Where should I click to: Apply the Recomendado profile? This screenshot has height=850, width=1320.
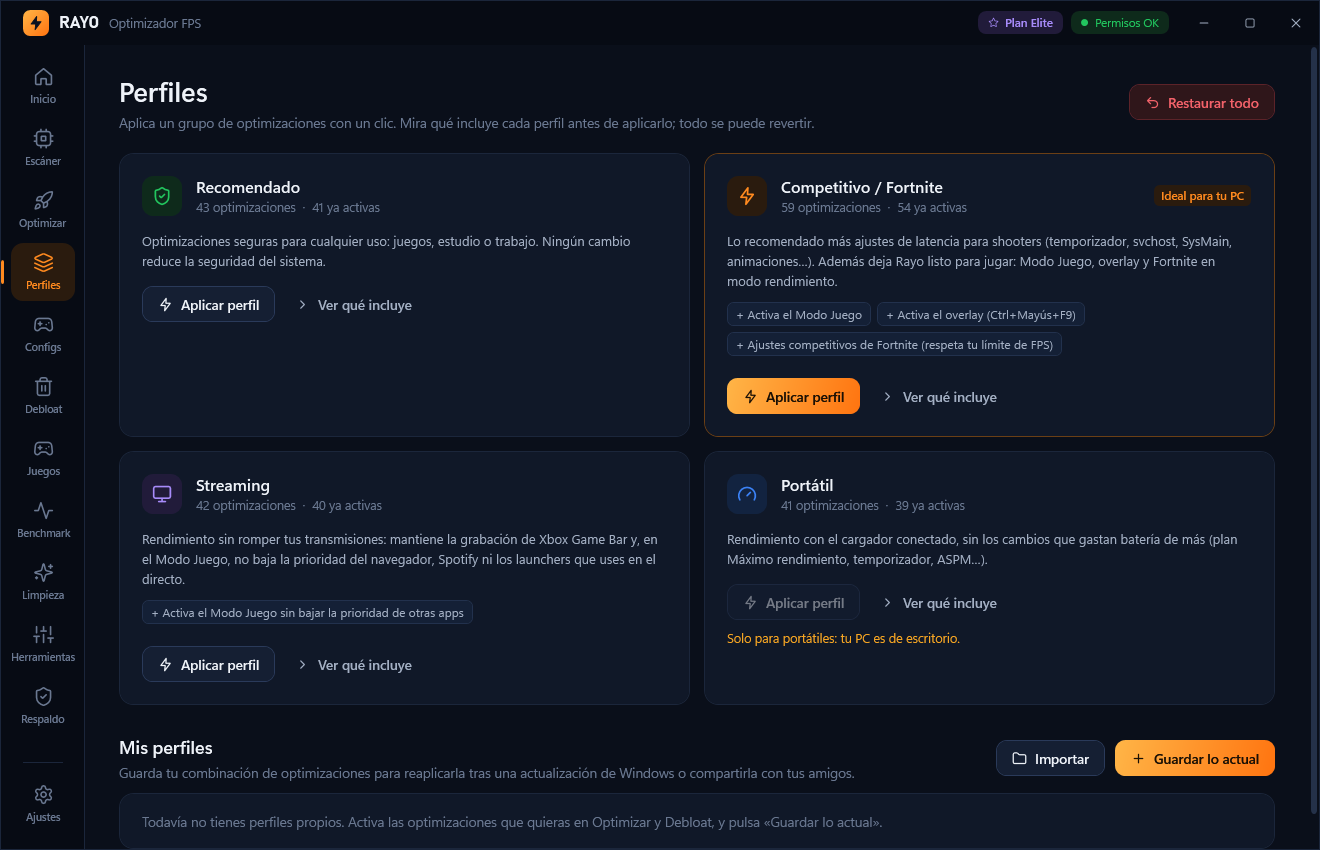point(208,305)
